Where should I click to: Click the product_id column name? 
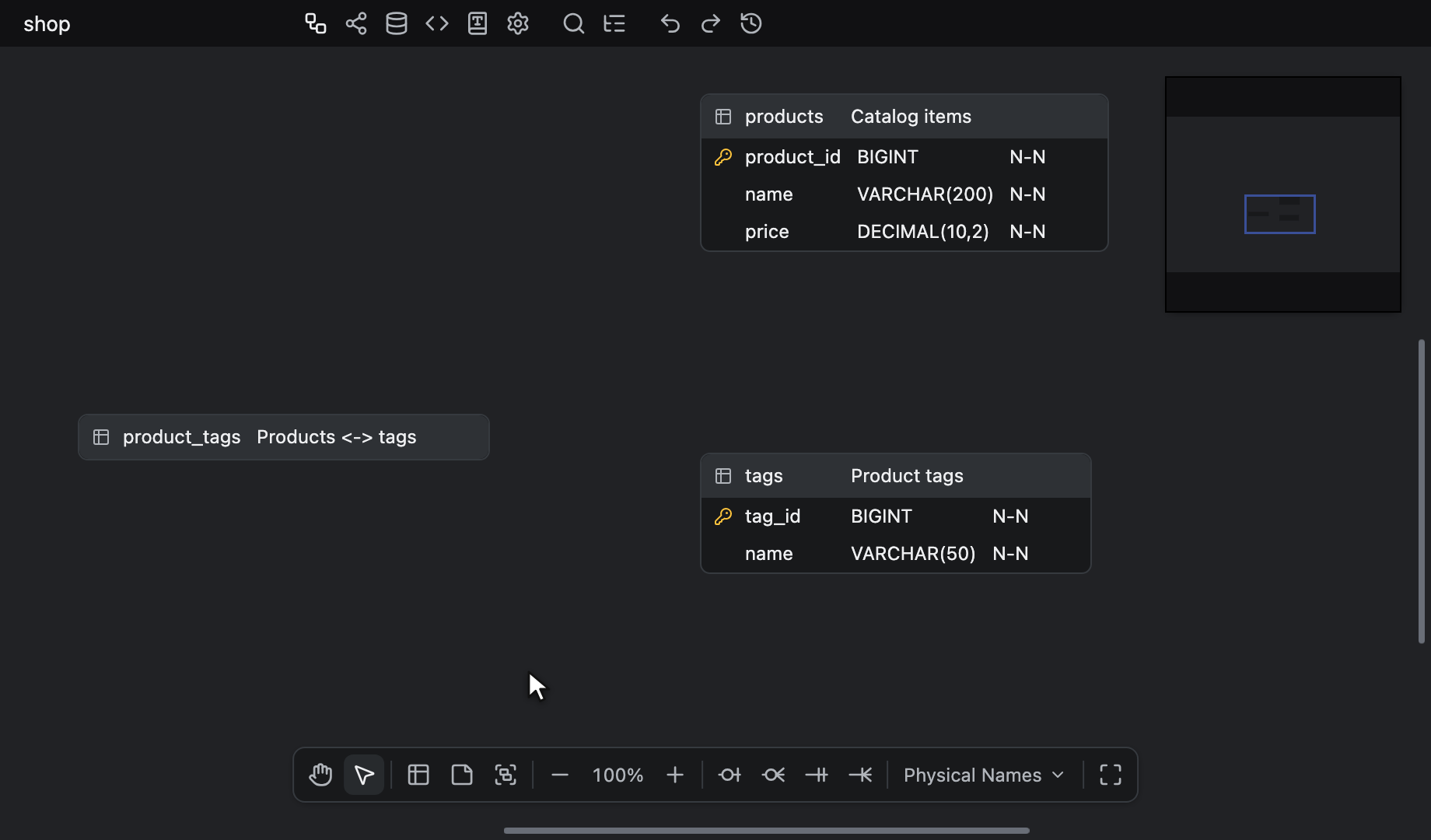[x=792, y=157]
